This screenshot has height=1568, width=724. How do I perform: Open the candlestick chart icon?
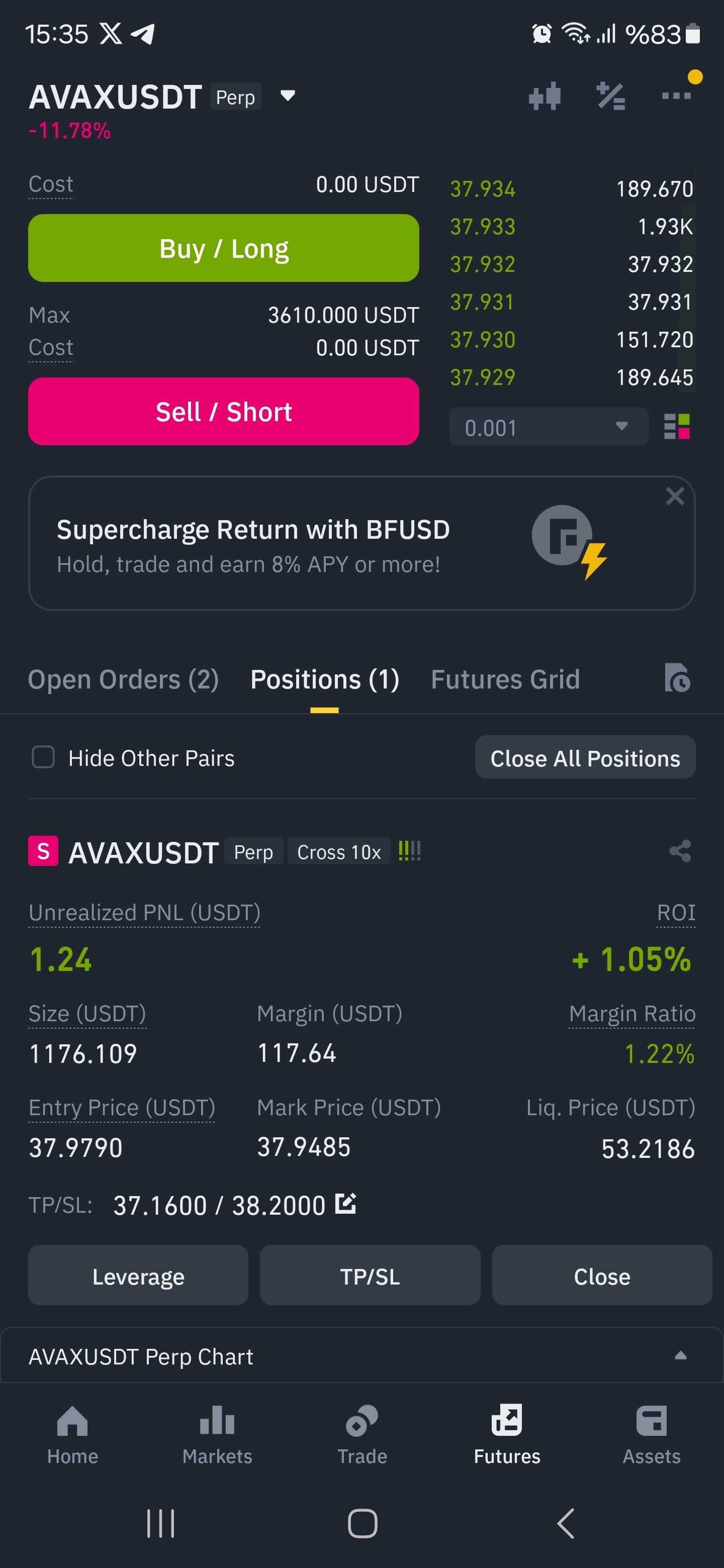point(545,96)
